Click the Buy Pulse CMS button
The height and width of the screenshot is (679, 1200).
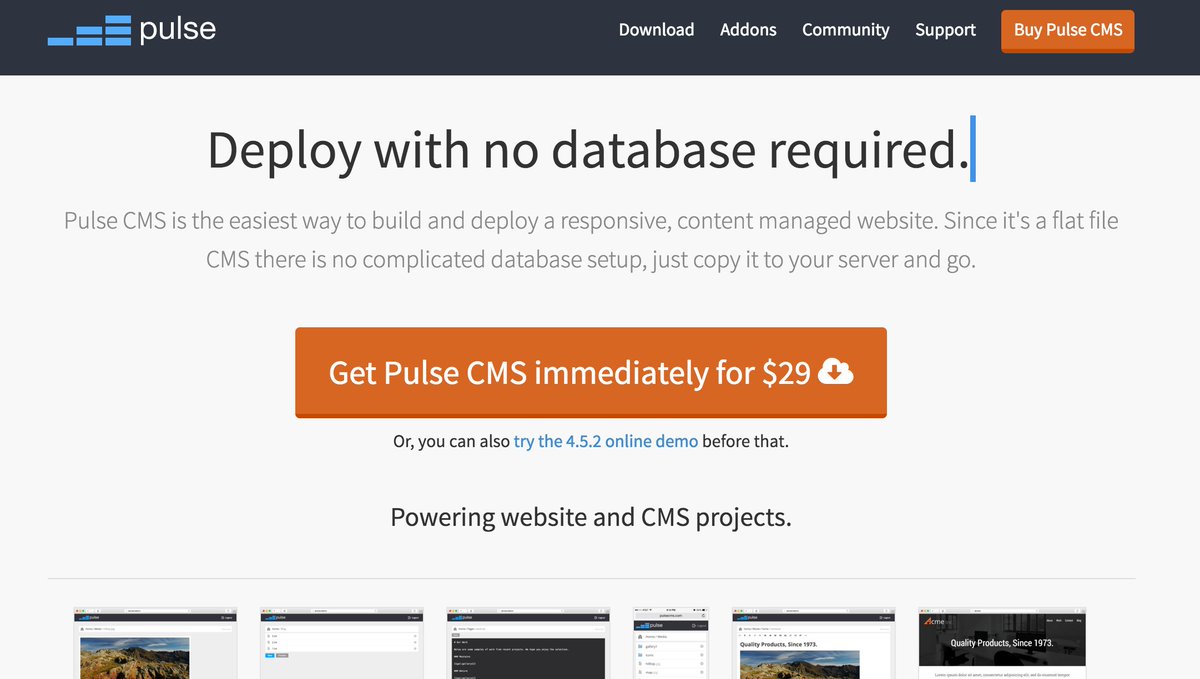coord(1068,30)
